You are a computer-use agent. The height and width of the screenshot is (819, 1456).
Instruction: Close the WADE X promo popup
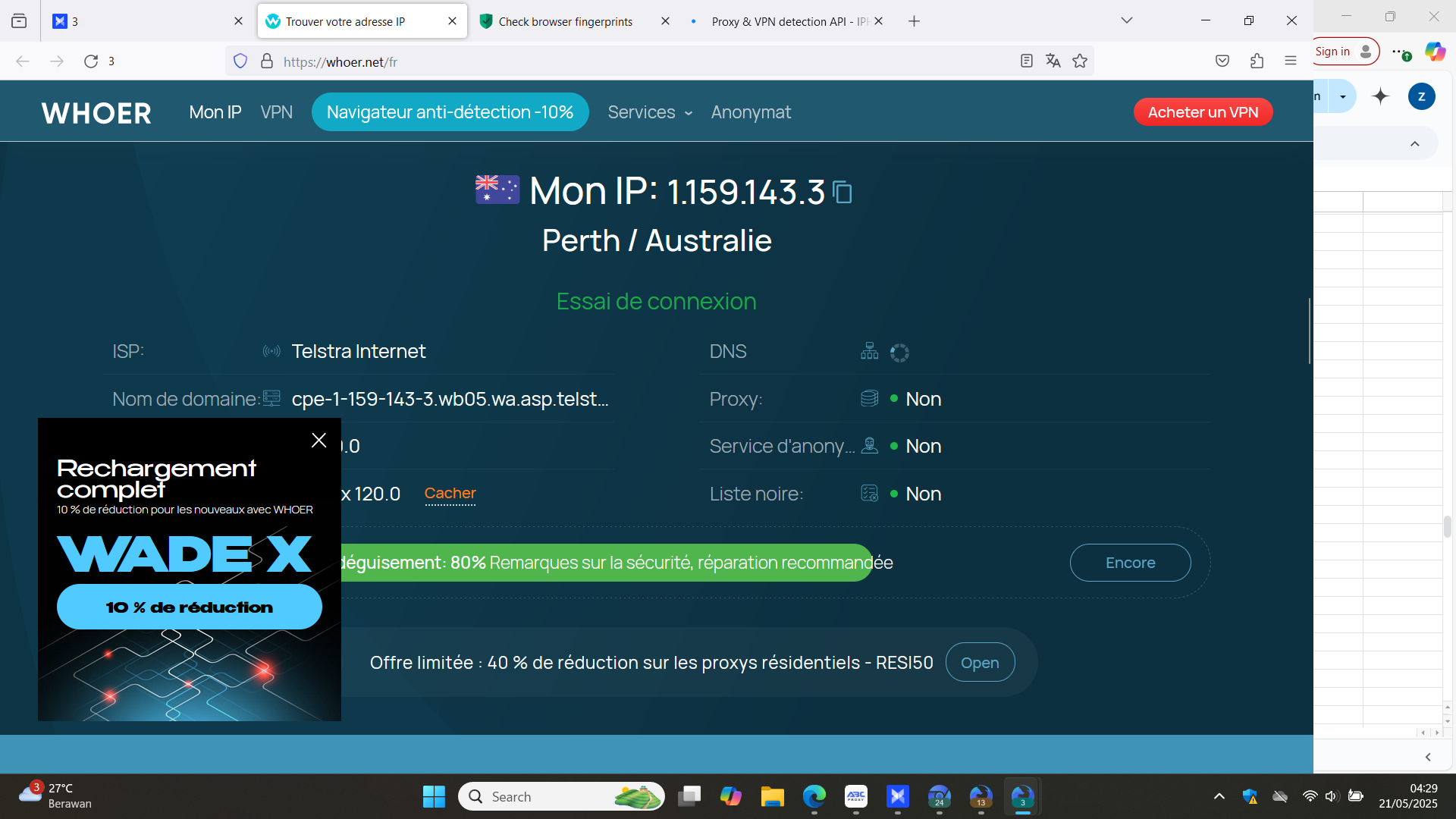319,441
